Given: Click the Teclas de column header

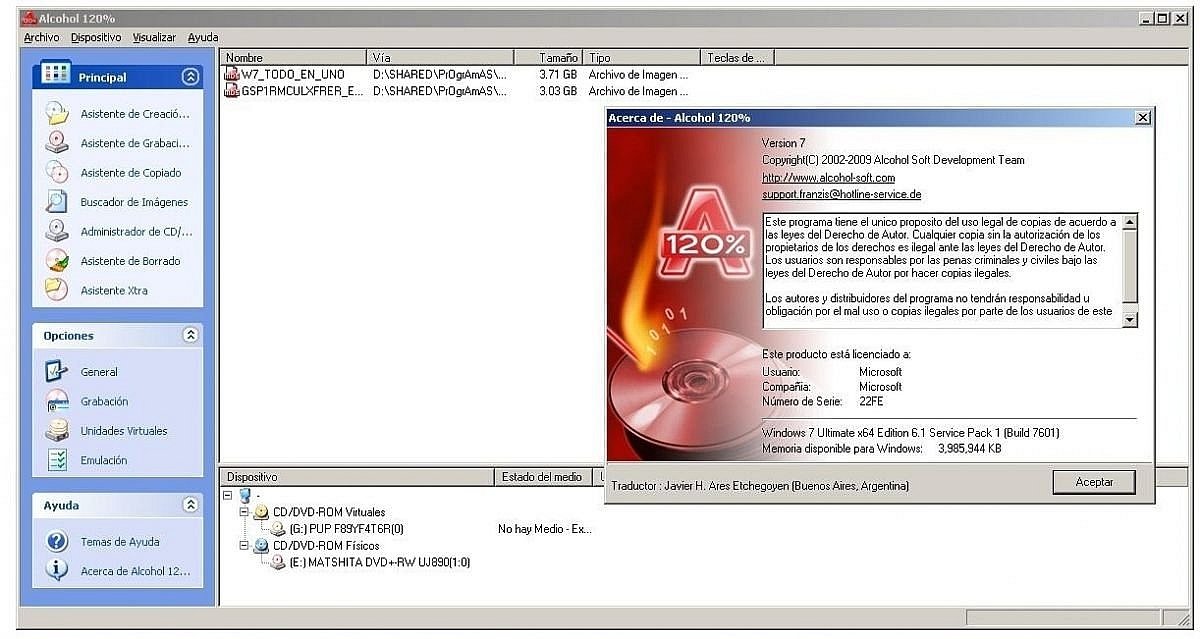Looking at the screenshot, I should (739, 58).
